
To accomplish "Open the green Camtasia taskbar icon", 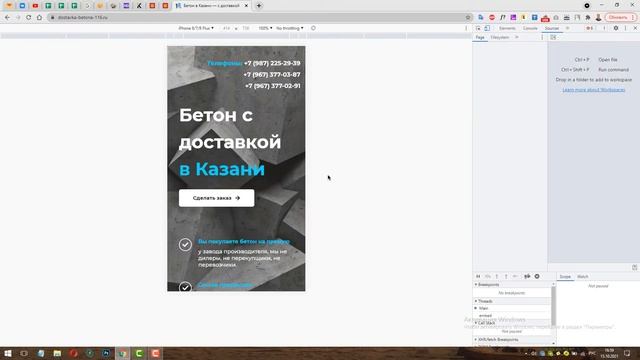I will click(x=139, y=353).
